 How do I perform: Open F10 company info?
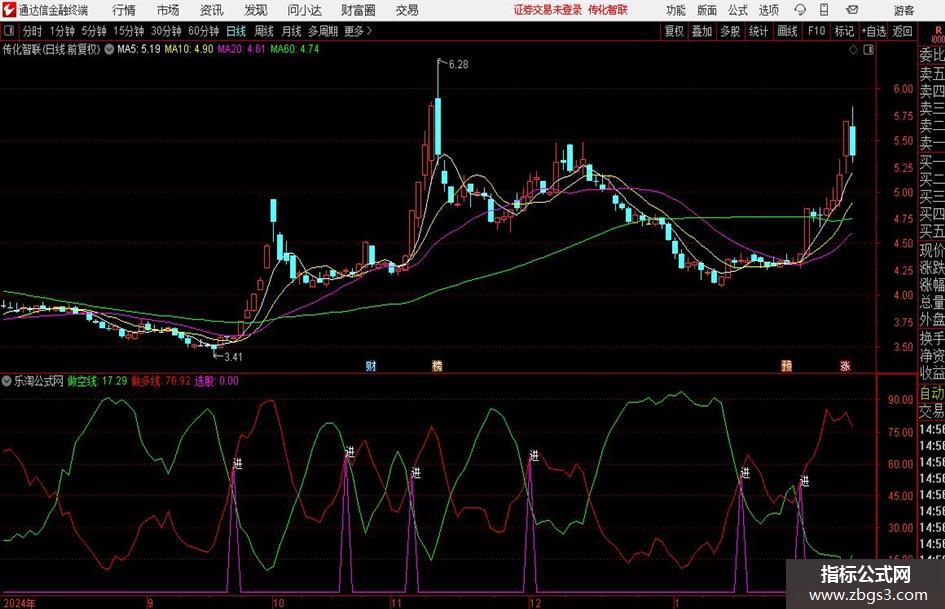(x=817, y=31)
